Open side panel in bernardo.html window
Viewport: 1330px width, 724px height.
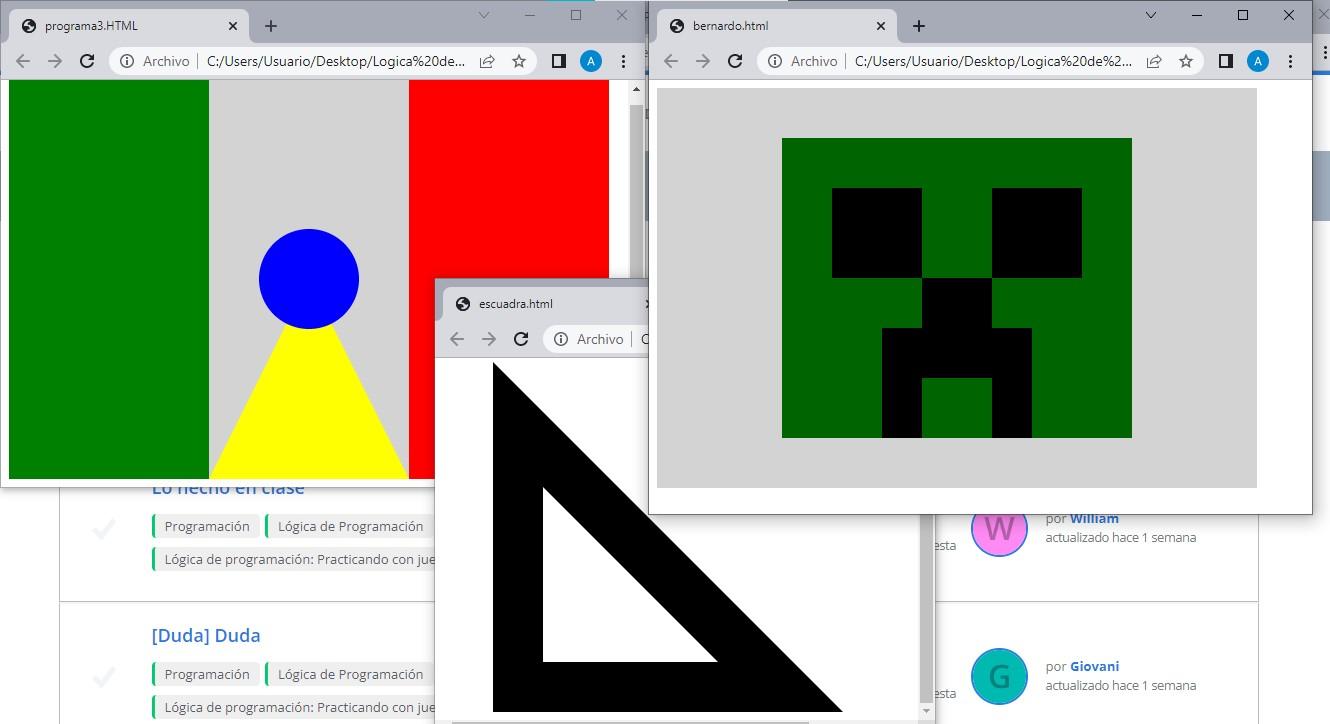click(x=1226, y=61)
